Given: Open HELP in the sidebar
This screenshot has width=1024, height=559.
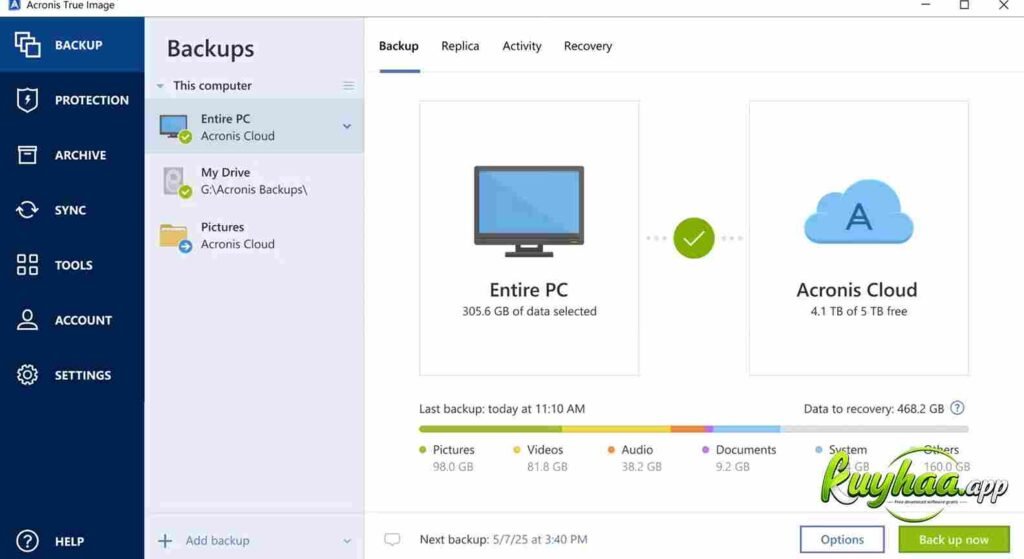Looking at the screenshot, I should 72,541.
